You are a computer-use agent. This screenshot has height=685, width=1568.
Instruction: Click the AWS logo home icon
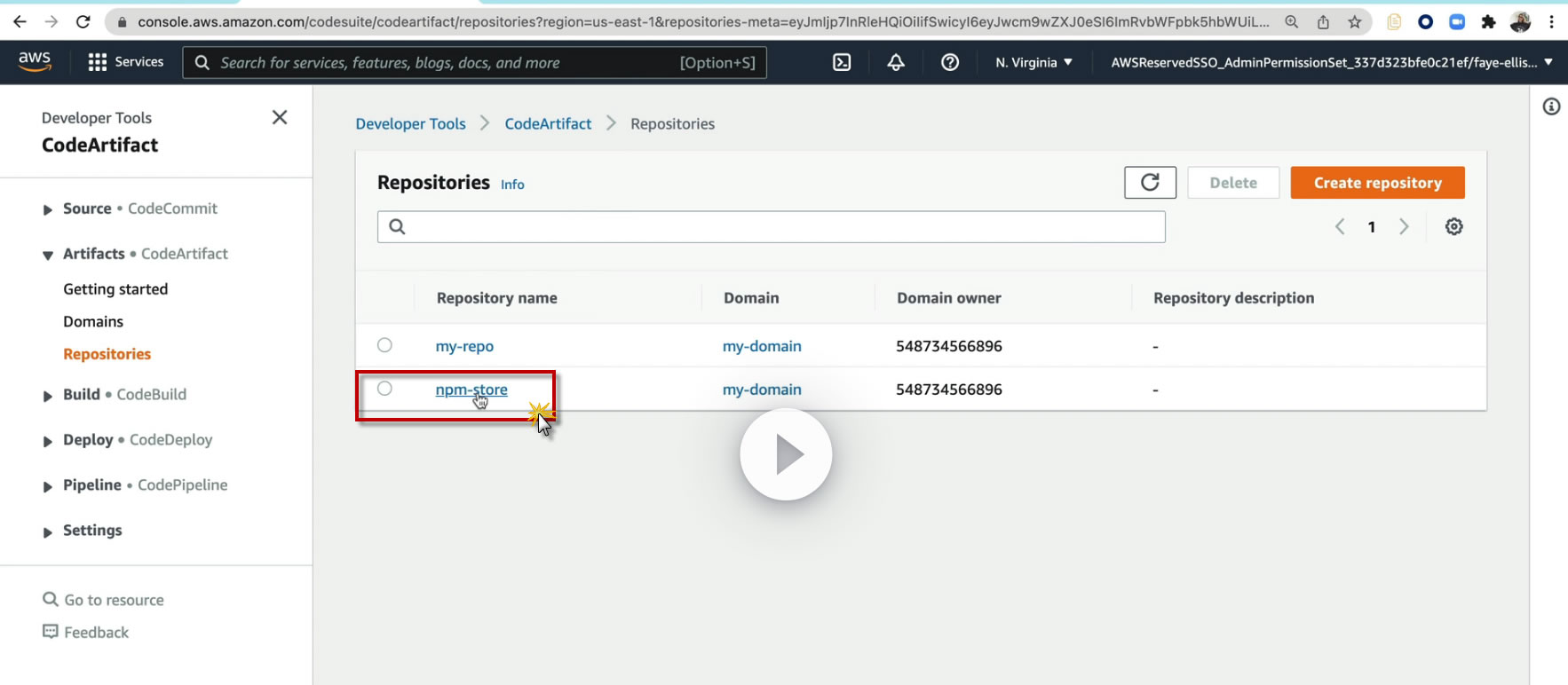point(35,61)
